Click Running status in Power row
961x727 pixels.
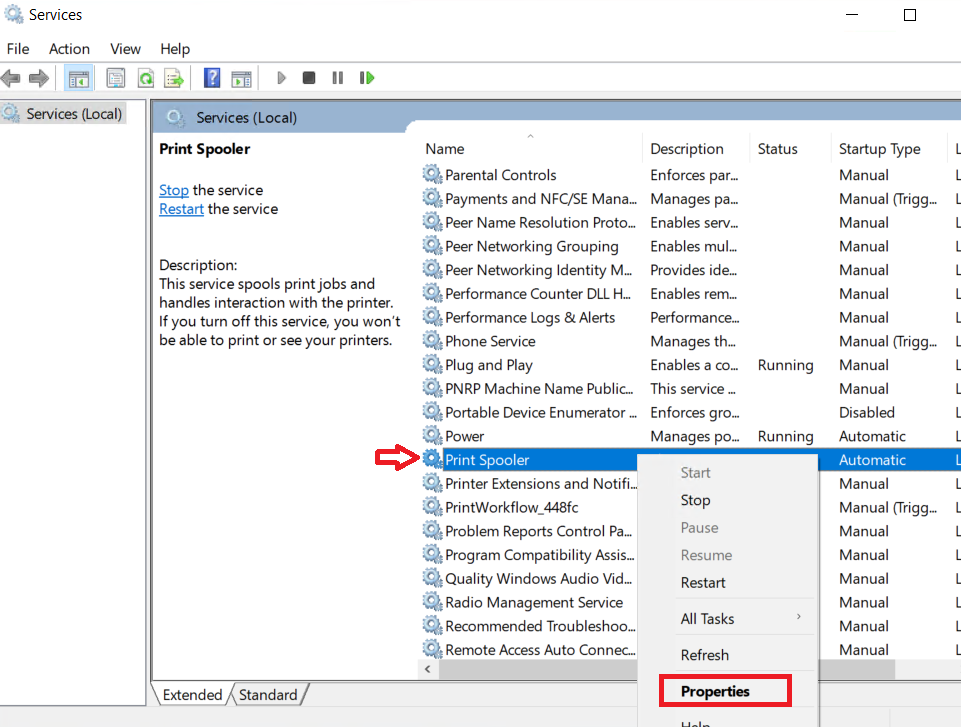coord(785,436)
